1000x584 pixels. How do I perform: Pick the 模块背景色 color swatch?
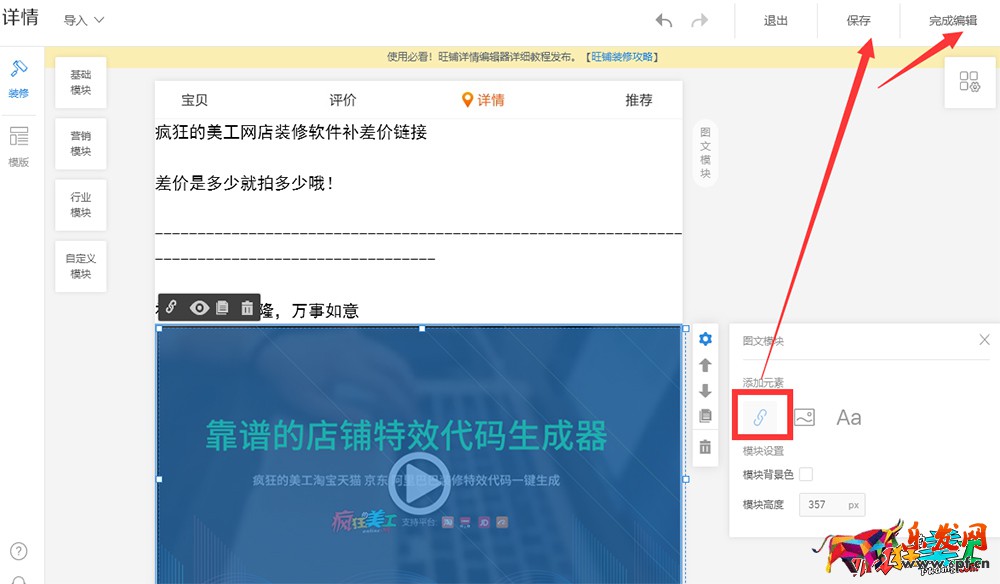[806, 474]
